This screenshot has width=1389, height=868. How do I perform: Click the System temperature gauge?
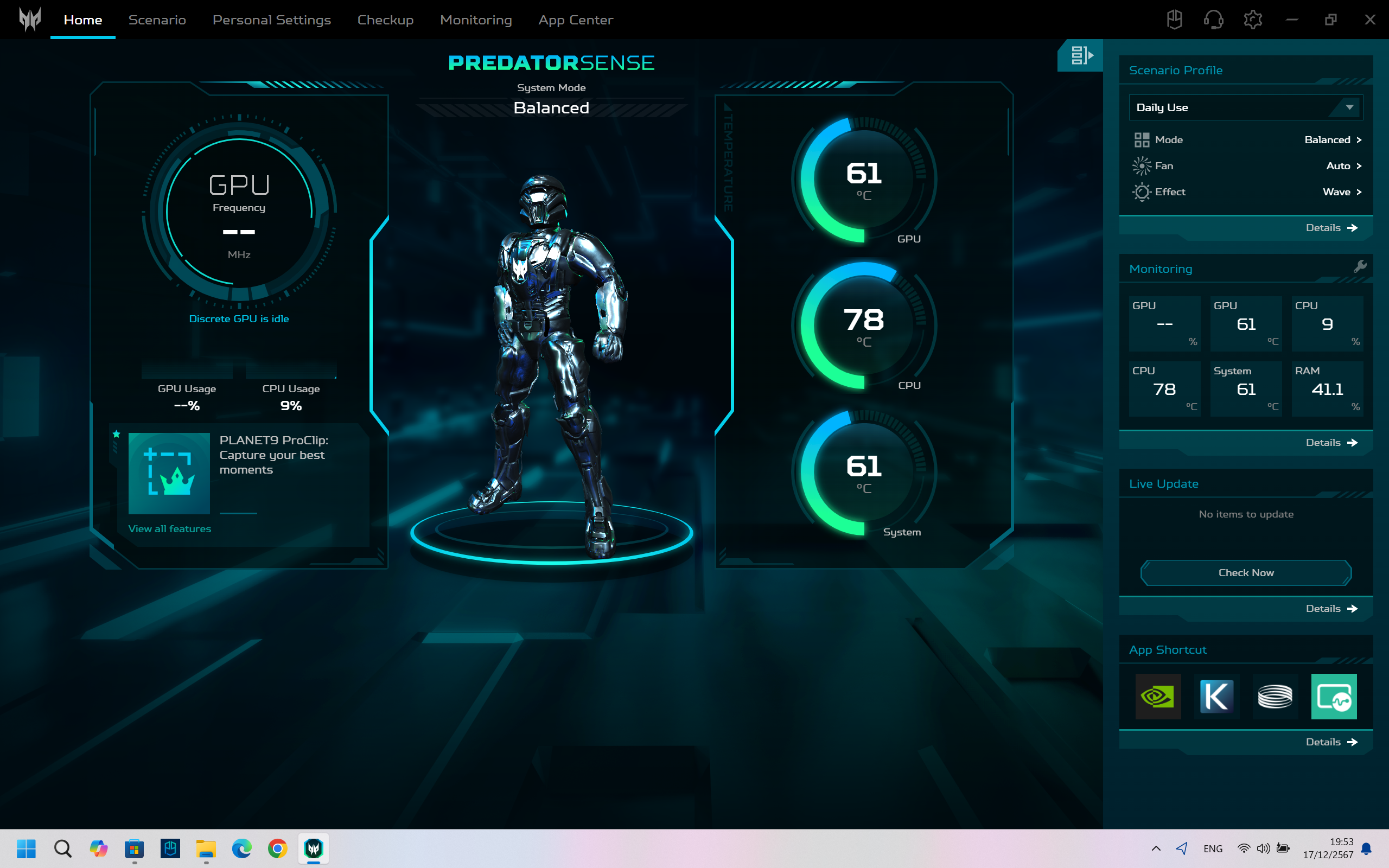tap(864, 473)
